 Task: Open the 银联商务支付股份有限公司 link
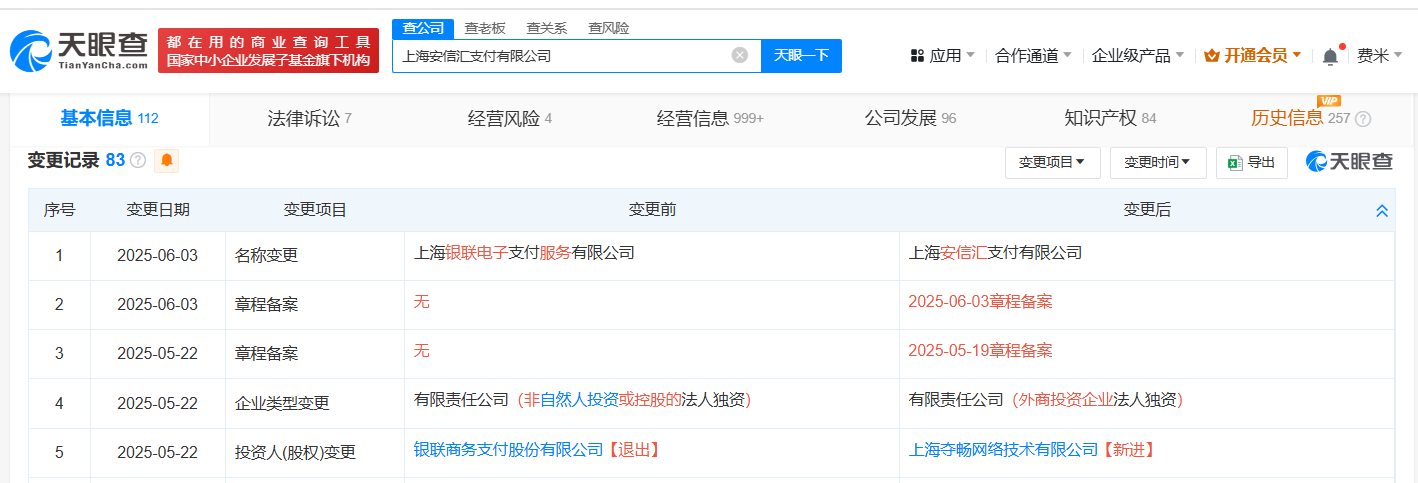(509, 450)
